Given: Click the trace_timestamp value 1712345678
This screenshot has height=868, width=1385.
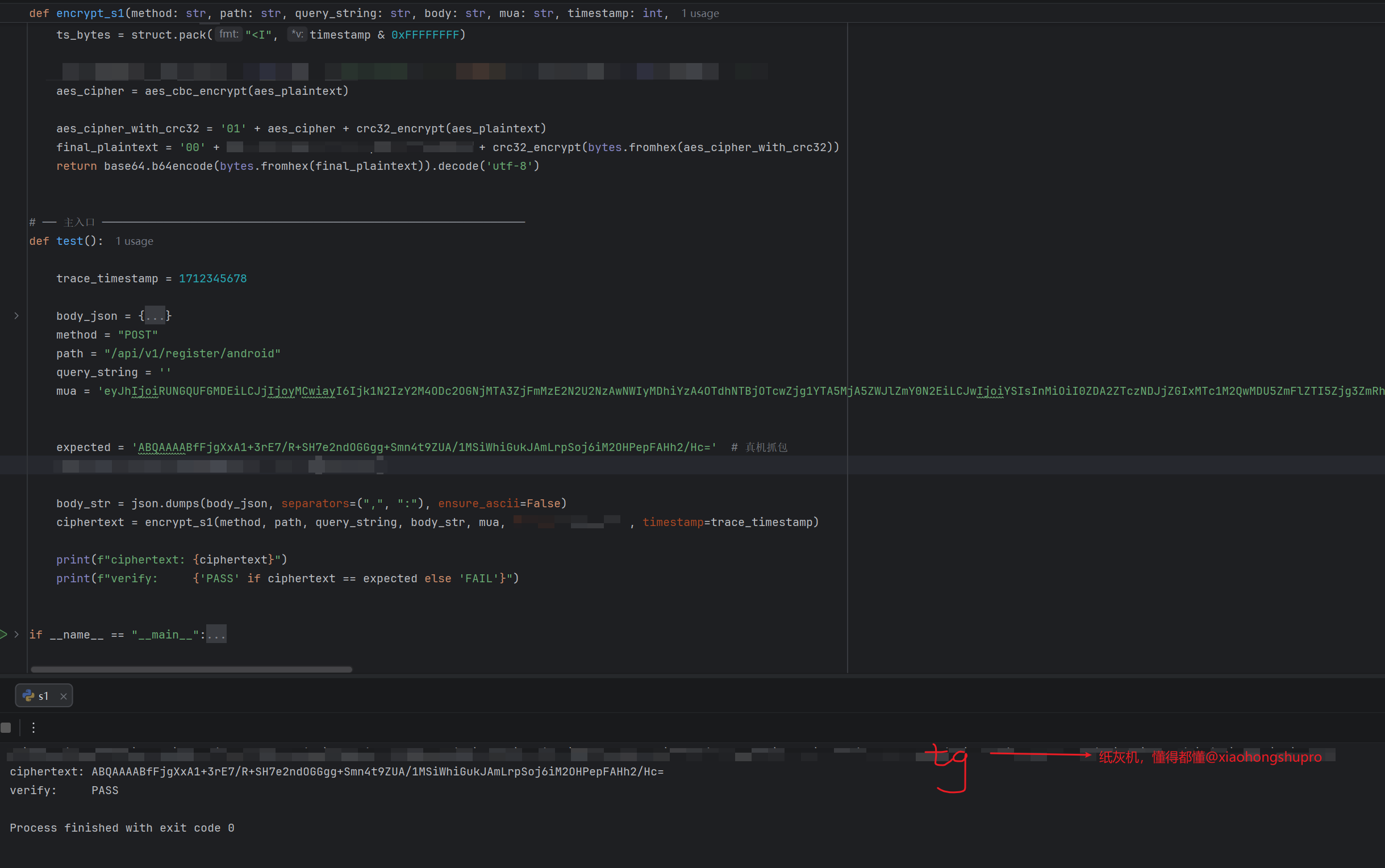Looking at the screenshot, I should point(213,278).
